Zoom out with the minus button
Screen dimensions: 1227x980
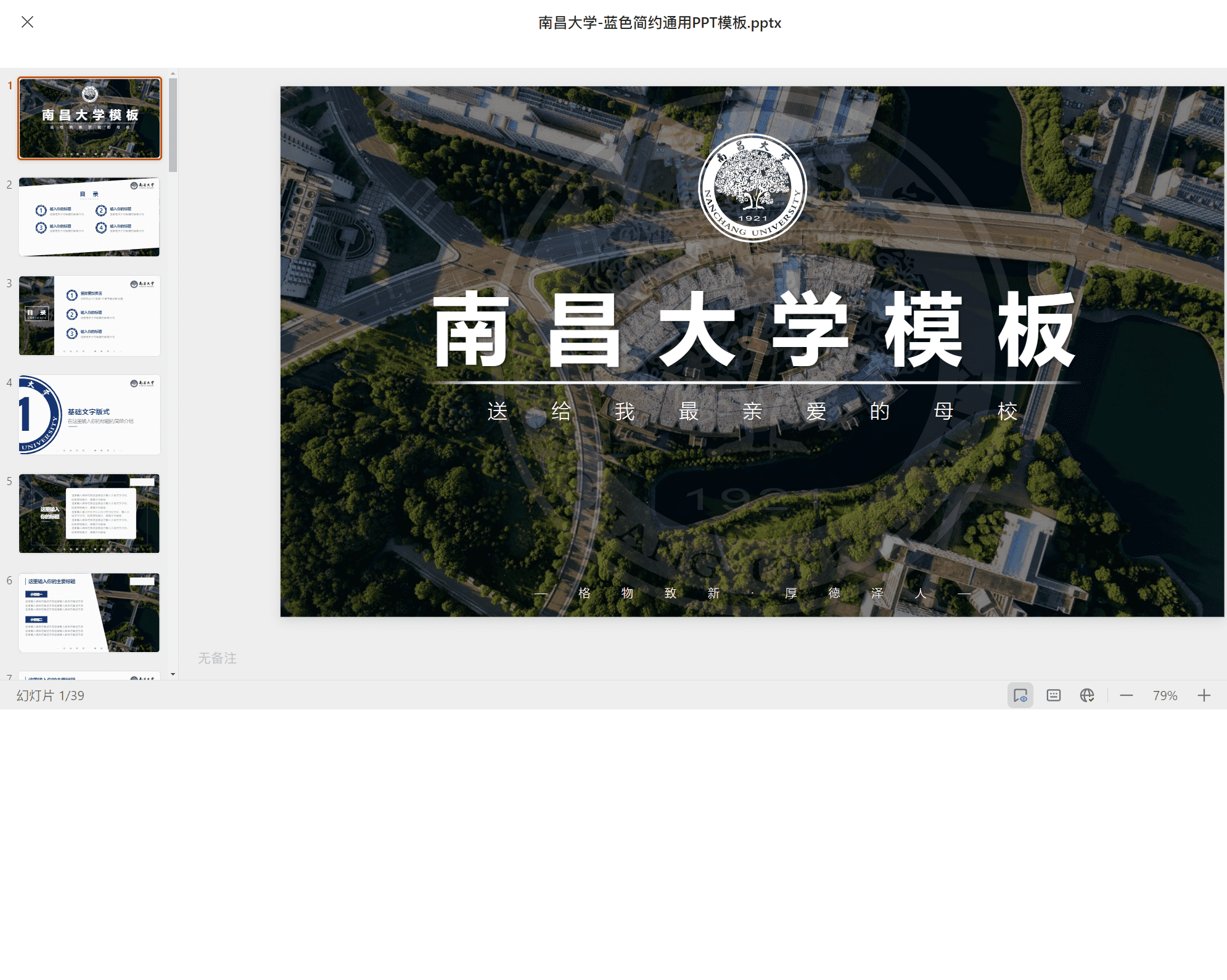tap(1126, 695)
